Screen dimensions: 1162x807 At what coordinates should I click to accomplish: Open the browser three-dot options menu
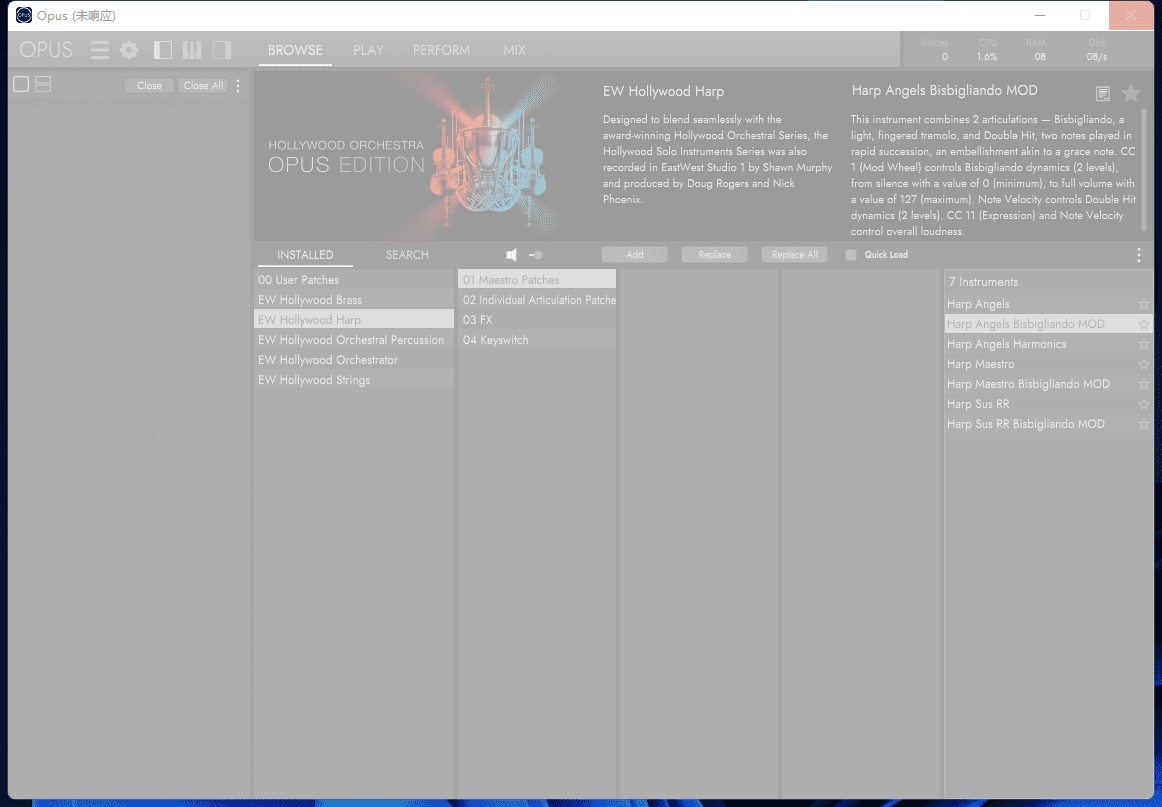tap(1138, 255)
